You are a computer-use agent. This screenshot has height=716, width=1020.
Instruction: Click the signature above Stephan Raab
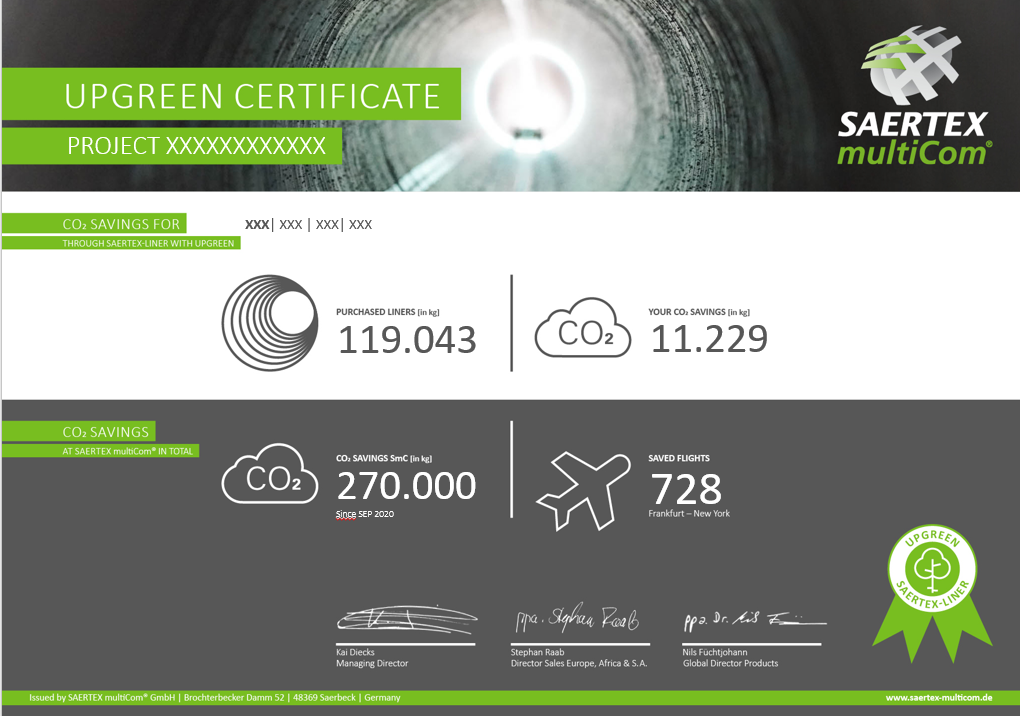pyautogui.click(x=577, y=618)
